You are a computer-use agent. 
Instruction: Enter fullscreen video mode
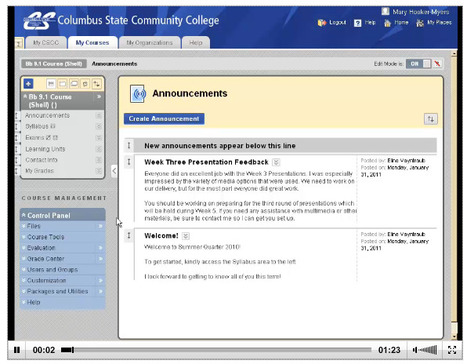452,350
